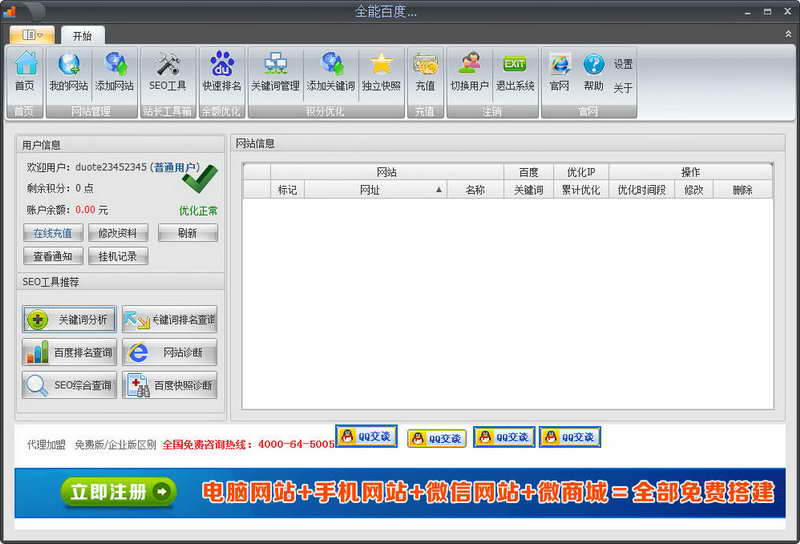Click the 关键词 column header

tap(529, 190)
